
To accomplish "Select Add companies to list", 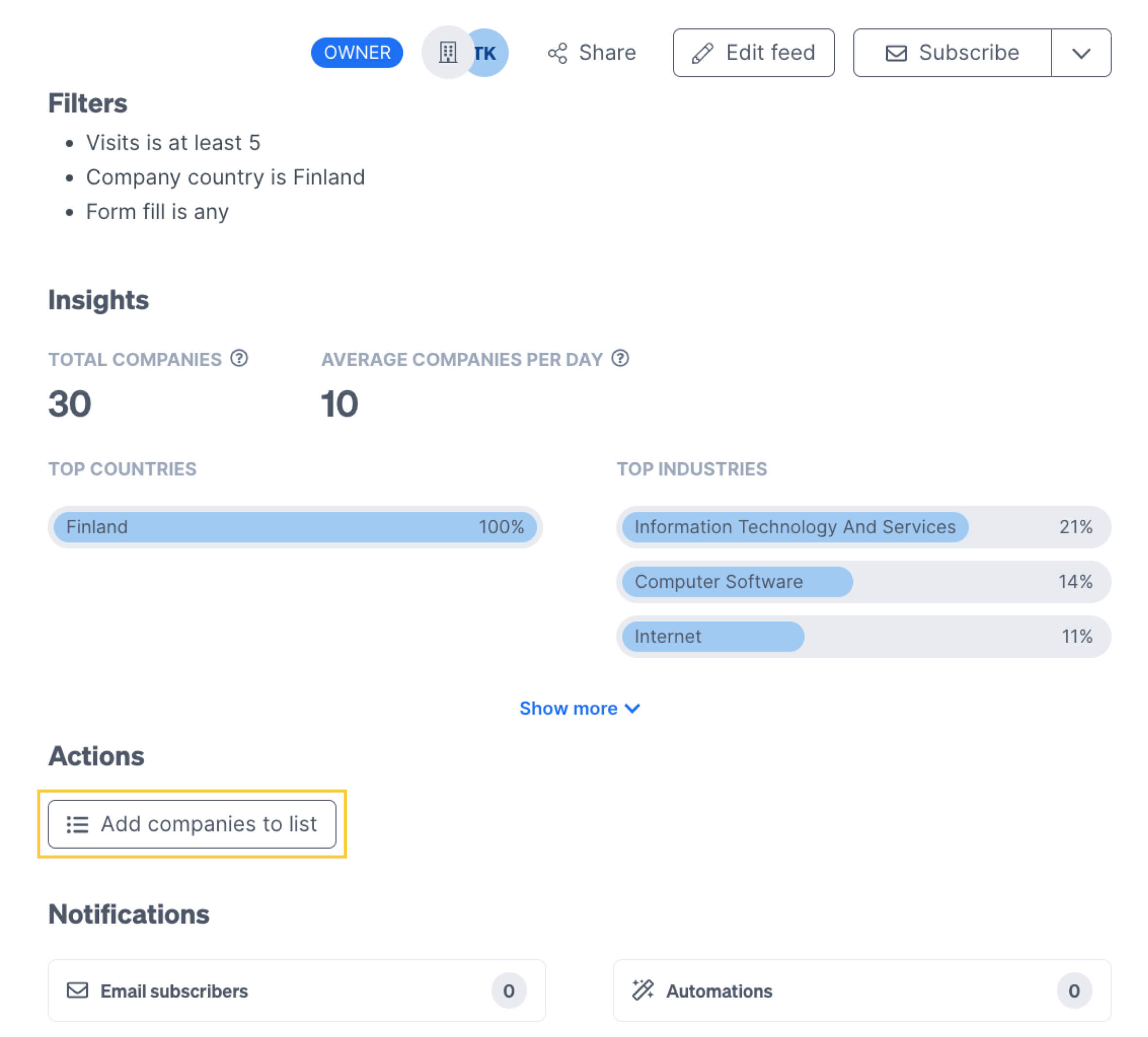I will pos(192,824).
